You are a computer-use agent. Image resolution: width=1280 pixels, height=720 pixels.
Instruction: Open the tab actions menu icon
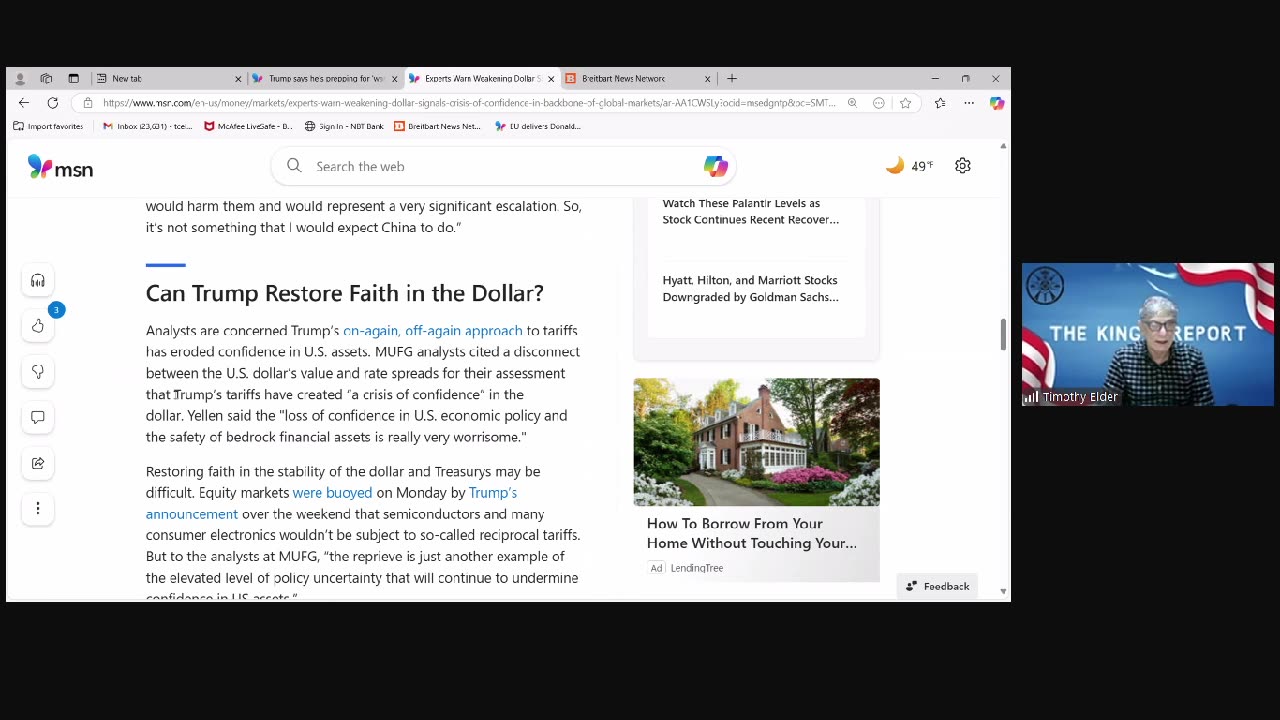(73, 78)
